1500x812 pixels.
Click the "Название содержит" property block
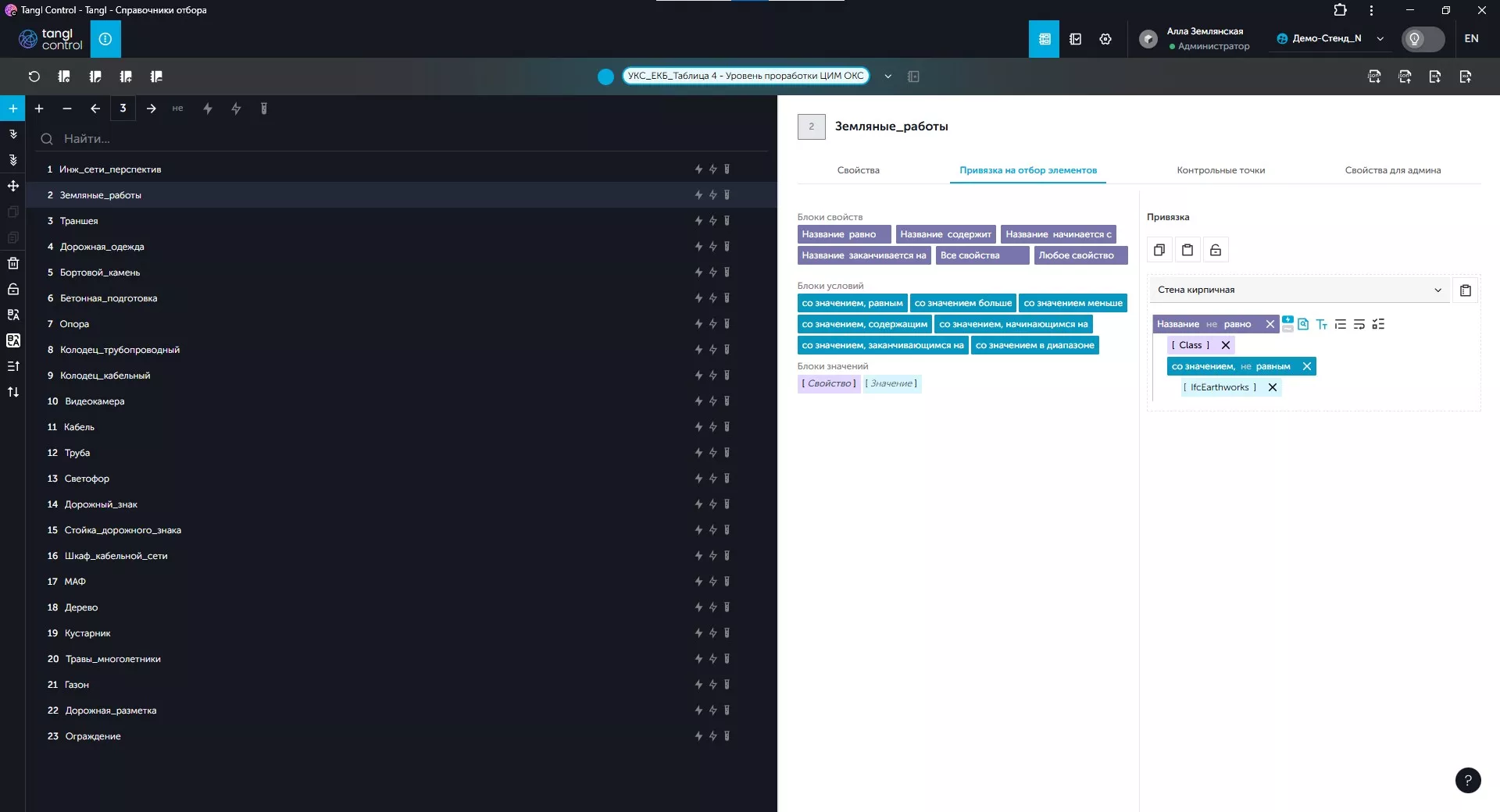(x=945, y=234)
